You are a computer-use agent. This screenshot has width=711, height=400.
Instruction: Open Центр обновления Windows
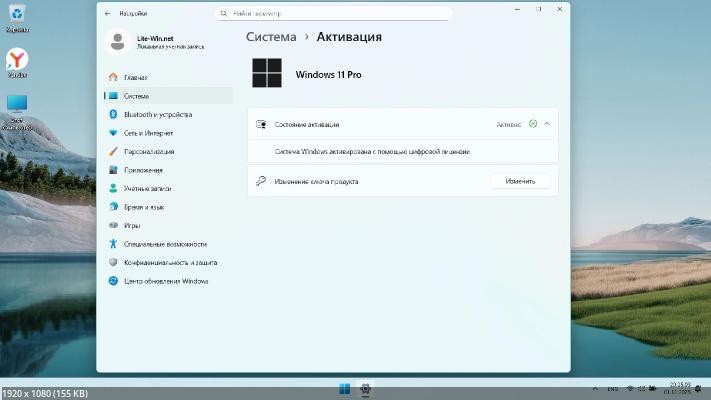165,281
